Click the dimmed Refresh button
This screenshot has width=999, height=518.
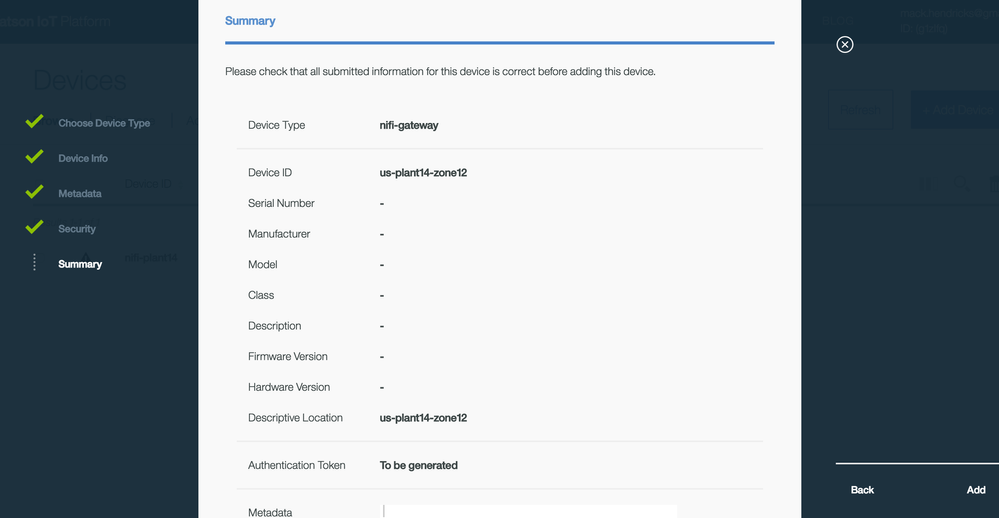point(859,110)
